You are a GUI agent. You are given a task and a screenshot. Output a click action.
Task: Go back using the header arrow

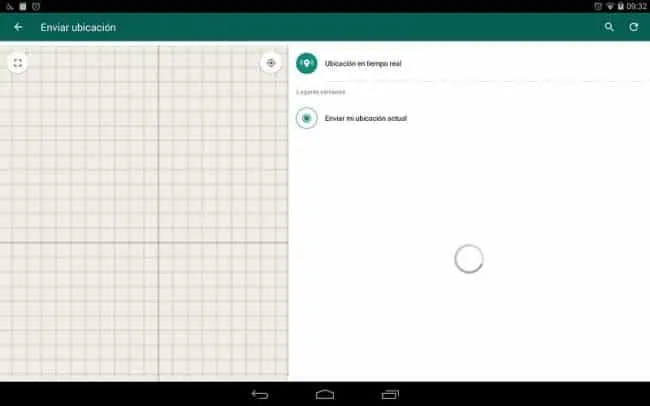[18, 27]
